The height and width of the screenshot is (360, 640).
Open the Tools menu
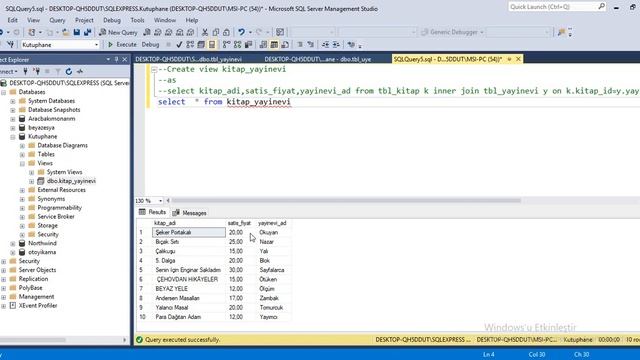pos(137,20)
